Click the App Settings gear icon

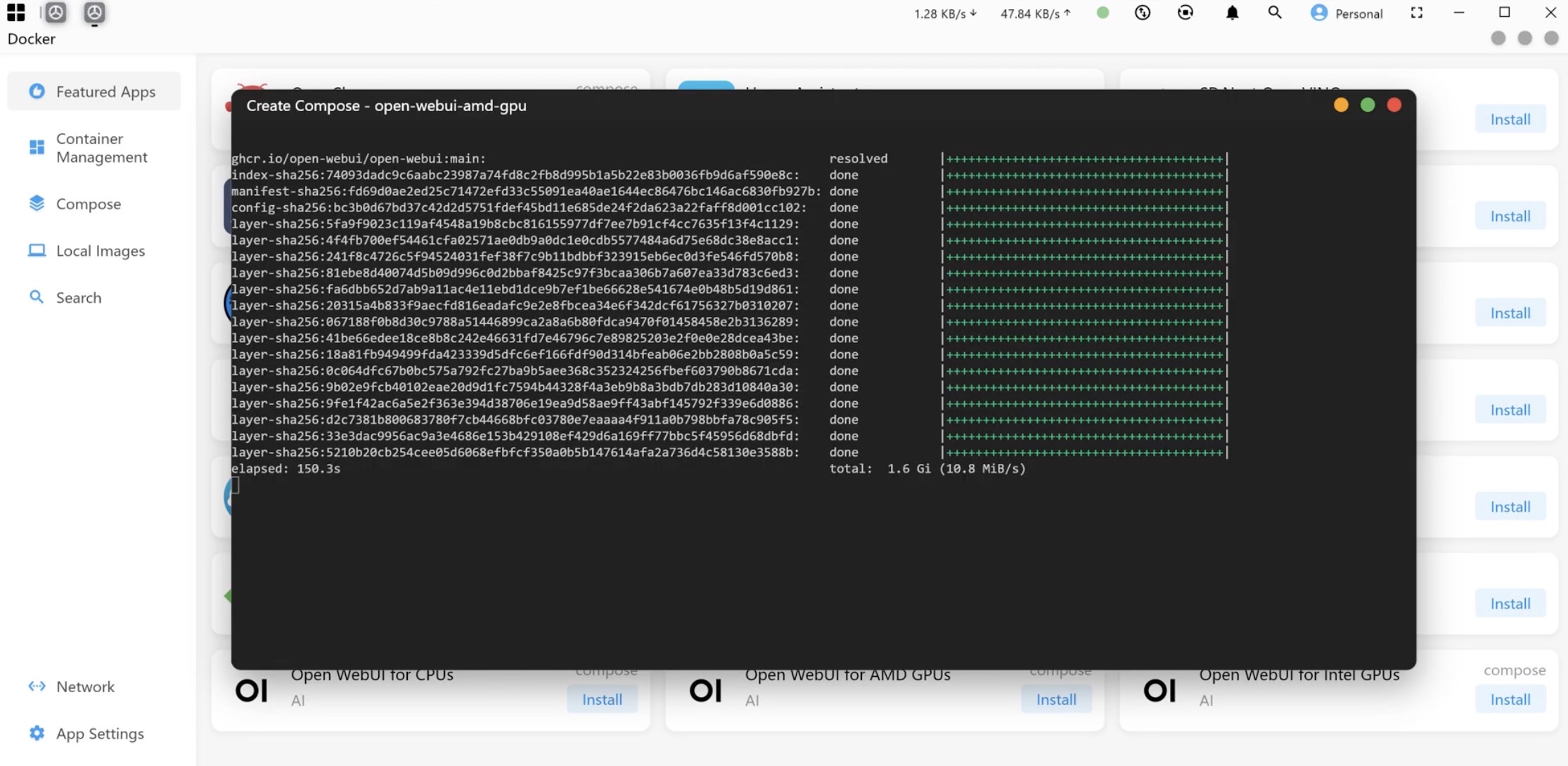[x=37, y=733]
